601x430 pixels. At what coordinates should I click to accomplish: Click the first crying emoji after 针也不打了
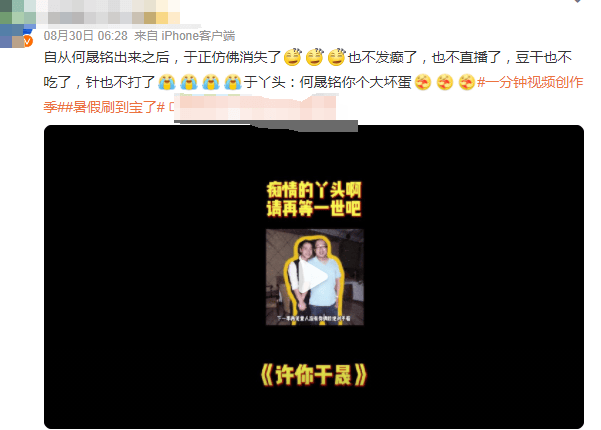(x=167, y=82)
